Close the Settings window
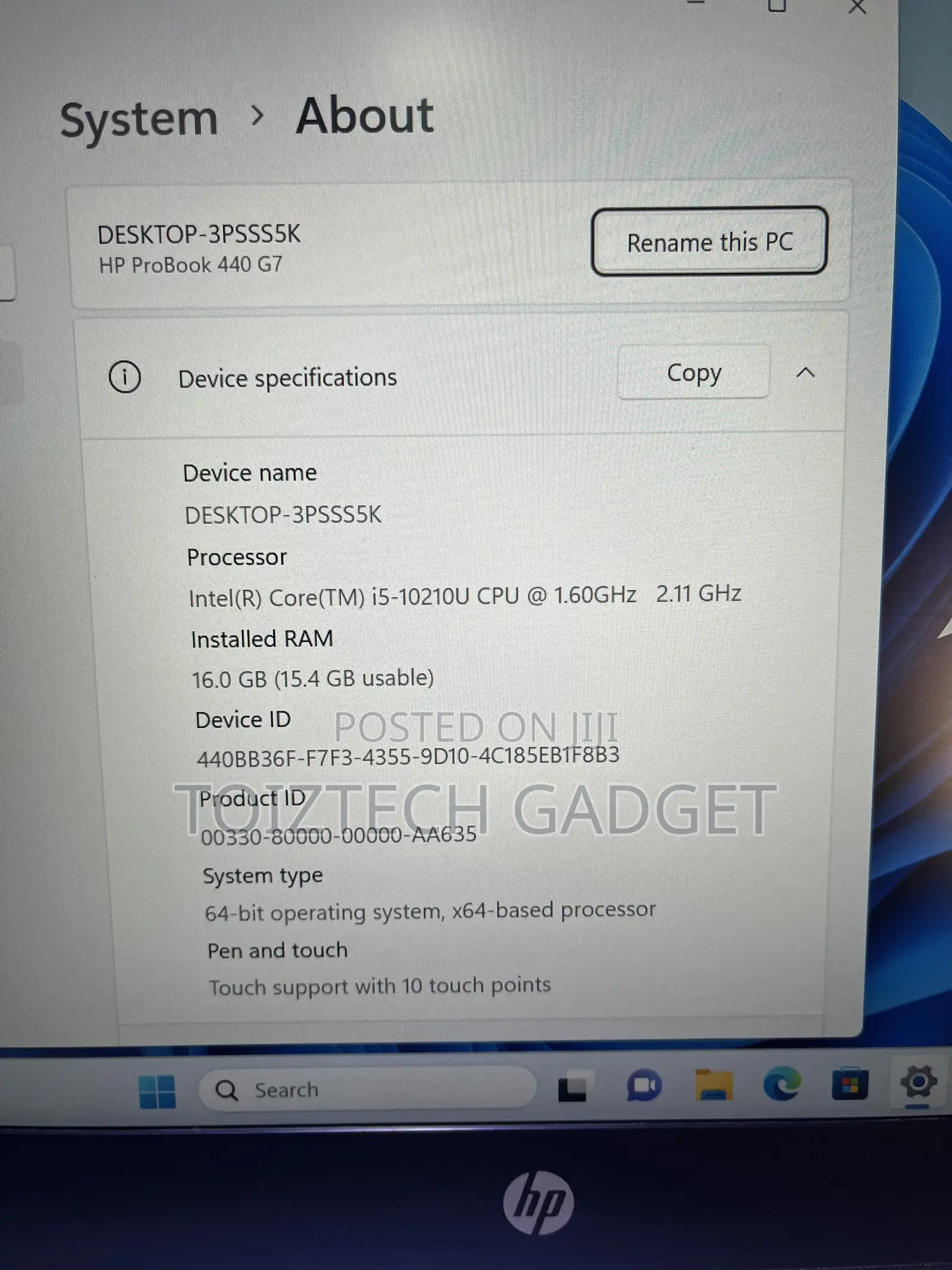952x1270 pixels. [857, 7]
